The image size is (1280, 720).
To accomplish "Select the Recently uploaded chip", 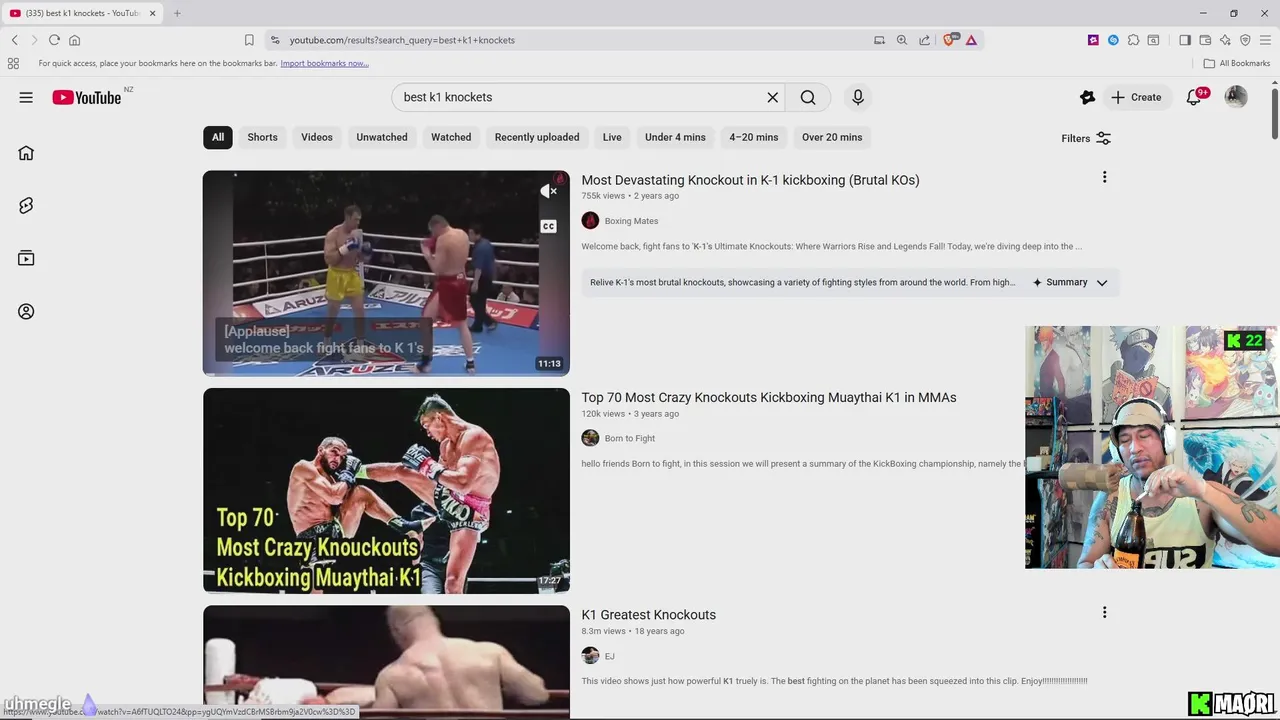I will (537, 137).
